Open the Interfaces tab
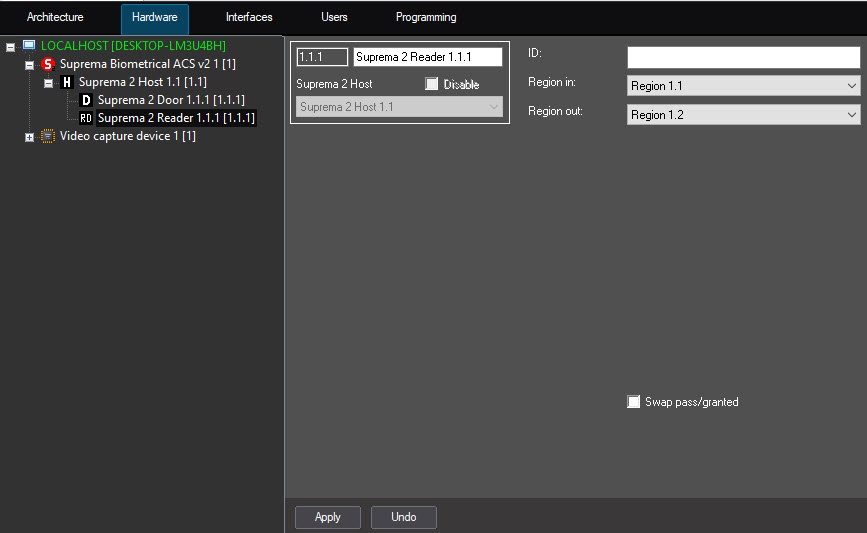The width and height of the screenshot is (867, 533). pos(249,17)
